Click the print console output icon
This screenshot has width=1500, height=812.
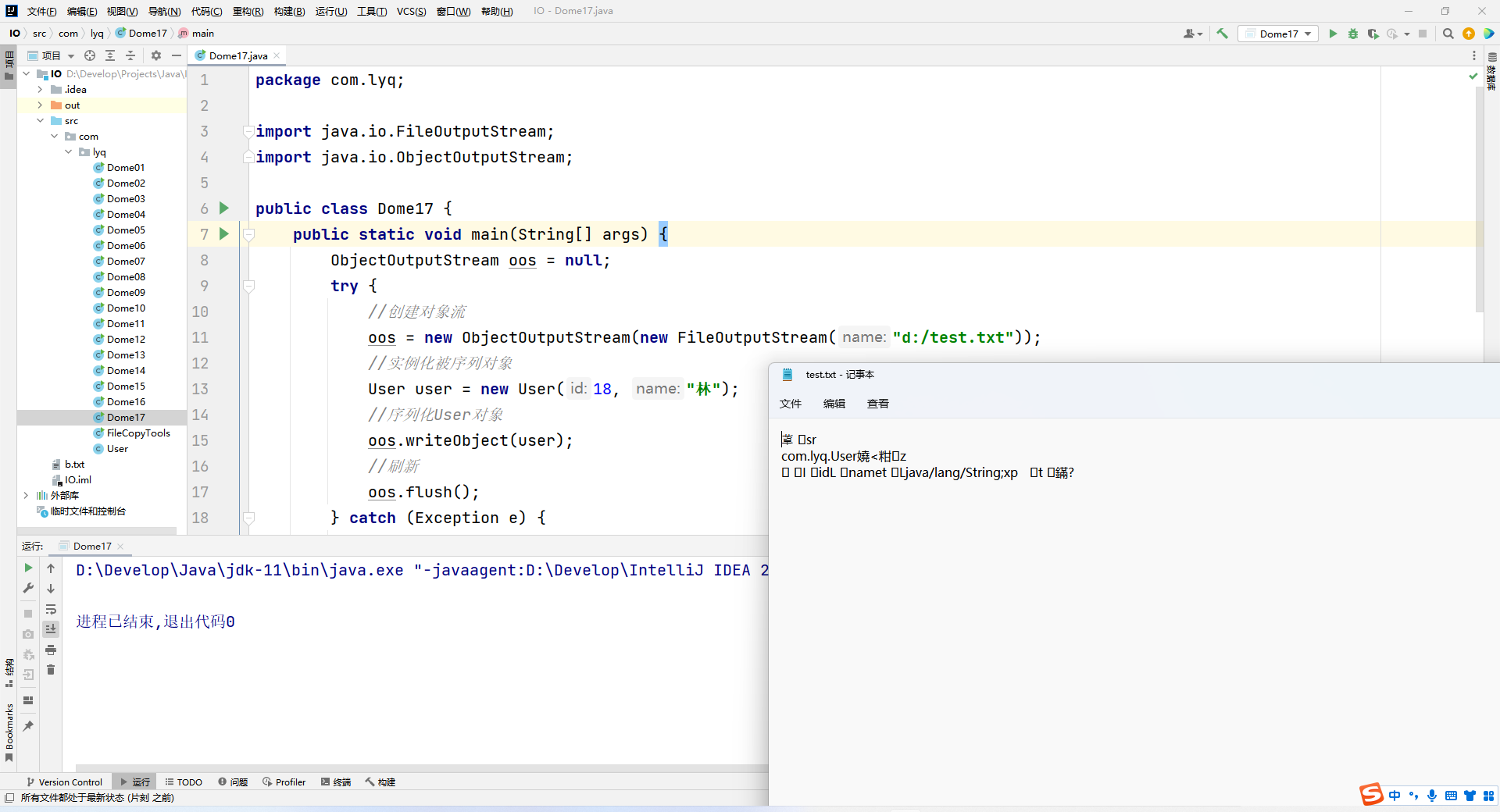pyautogui.click(x=51, y=650)
